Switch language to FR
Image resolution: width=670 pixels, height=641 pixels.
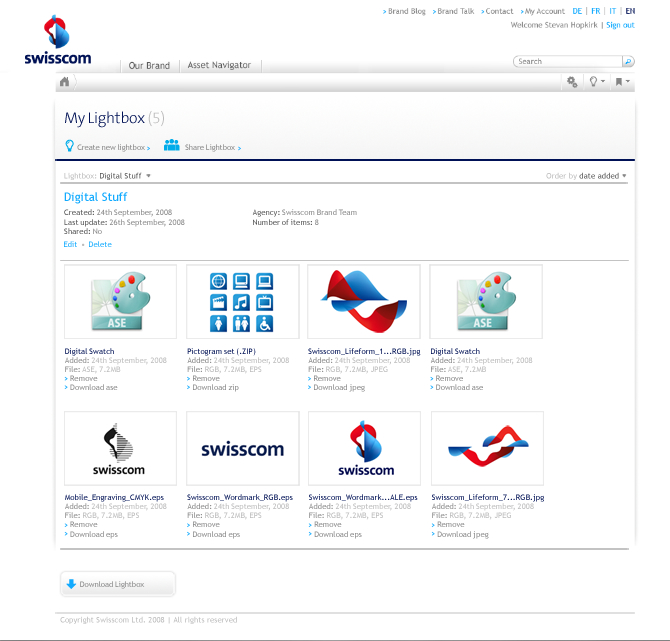[x=596, y=11]
